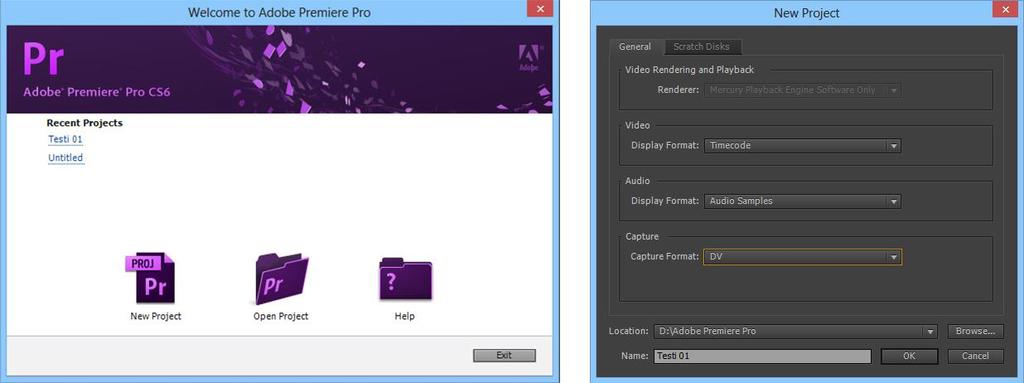Confirm with the OK button
The height and width of the screenshot is (383, 1024).
pyautogui.click(x=909, y=356)
